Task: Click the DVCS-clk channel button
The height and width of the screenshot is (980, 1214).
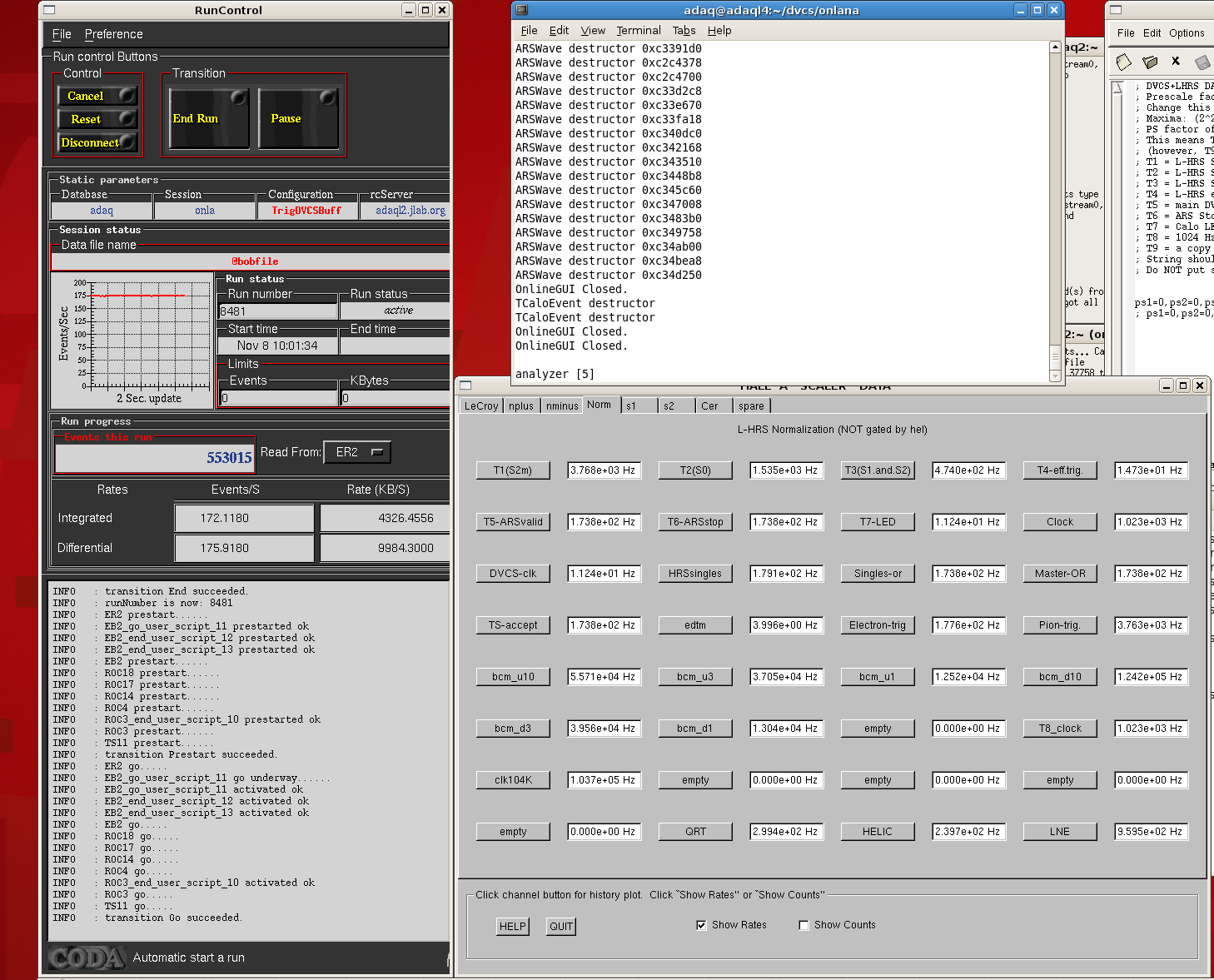Action: click(x=513, y=574)
